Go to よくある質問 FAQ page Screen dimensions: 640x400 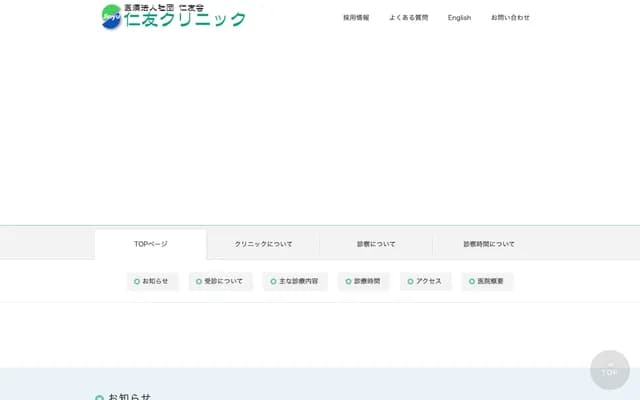point(408,18)
